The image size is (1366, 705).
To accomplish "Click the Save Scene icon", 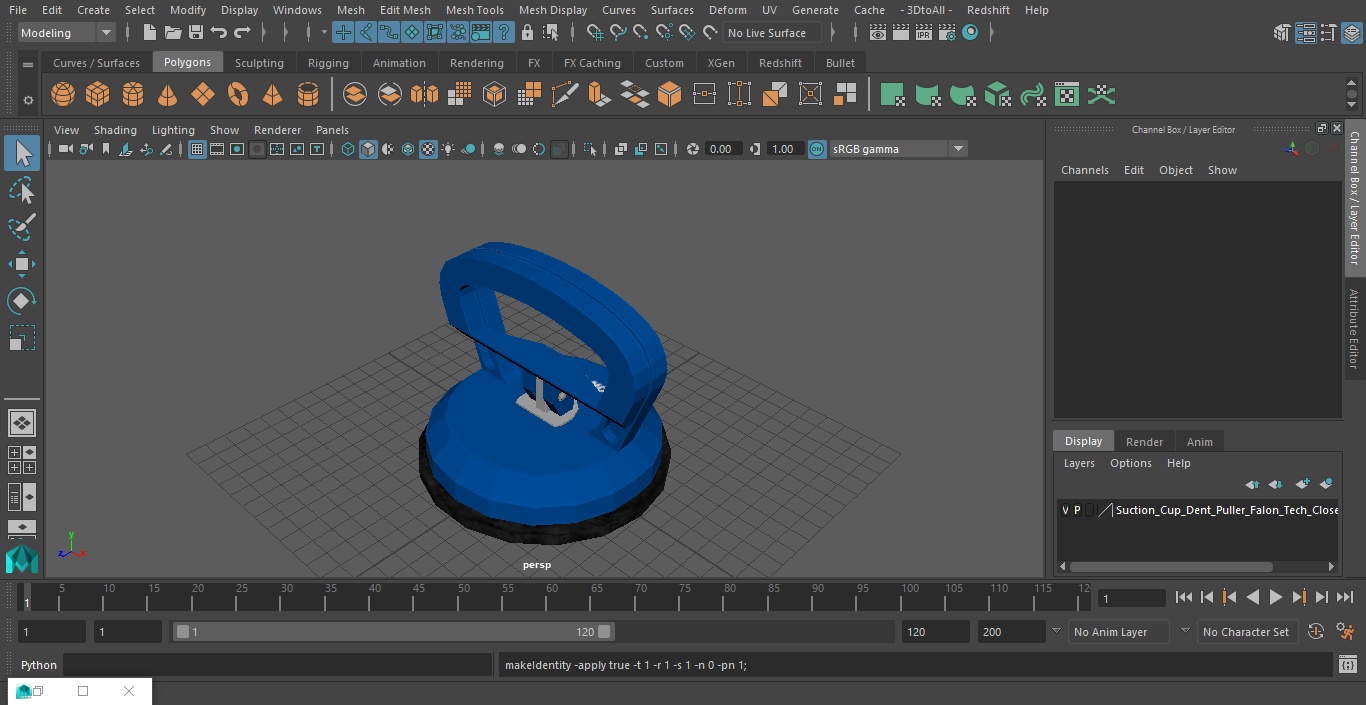I will pos(196,33).
